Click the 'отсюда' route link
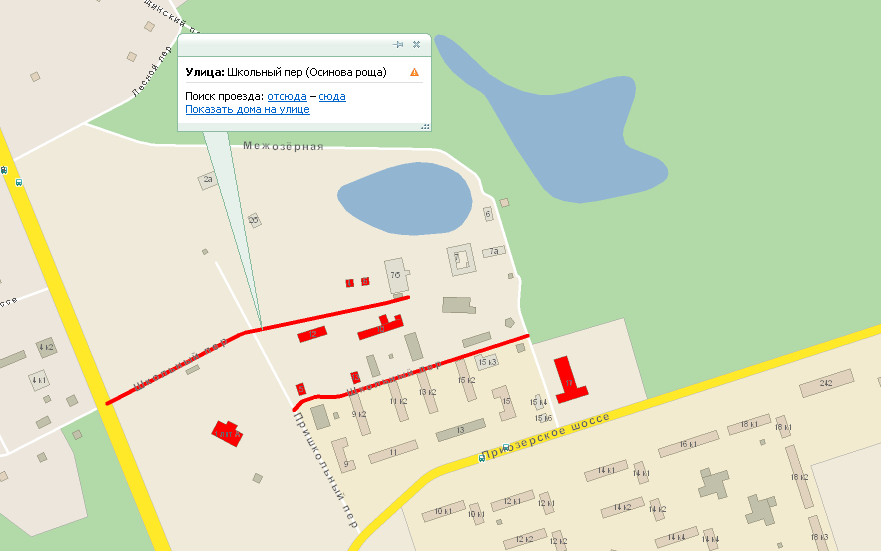This screenshot has width=881, height=551. click(x=287, y=96)
